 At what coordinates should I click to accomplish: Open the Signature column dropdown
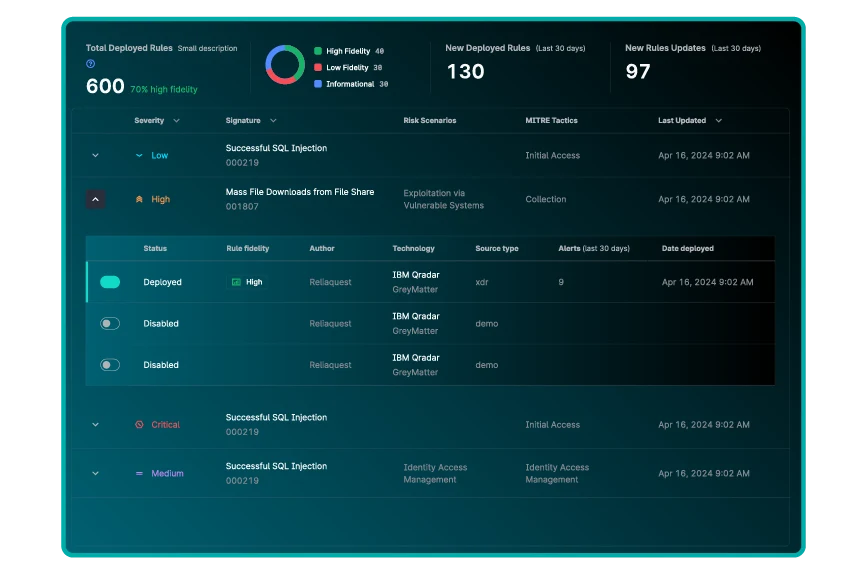(273, 120)
